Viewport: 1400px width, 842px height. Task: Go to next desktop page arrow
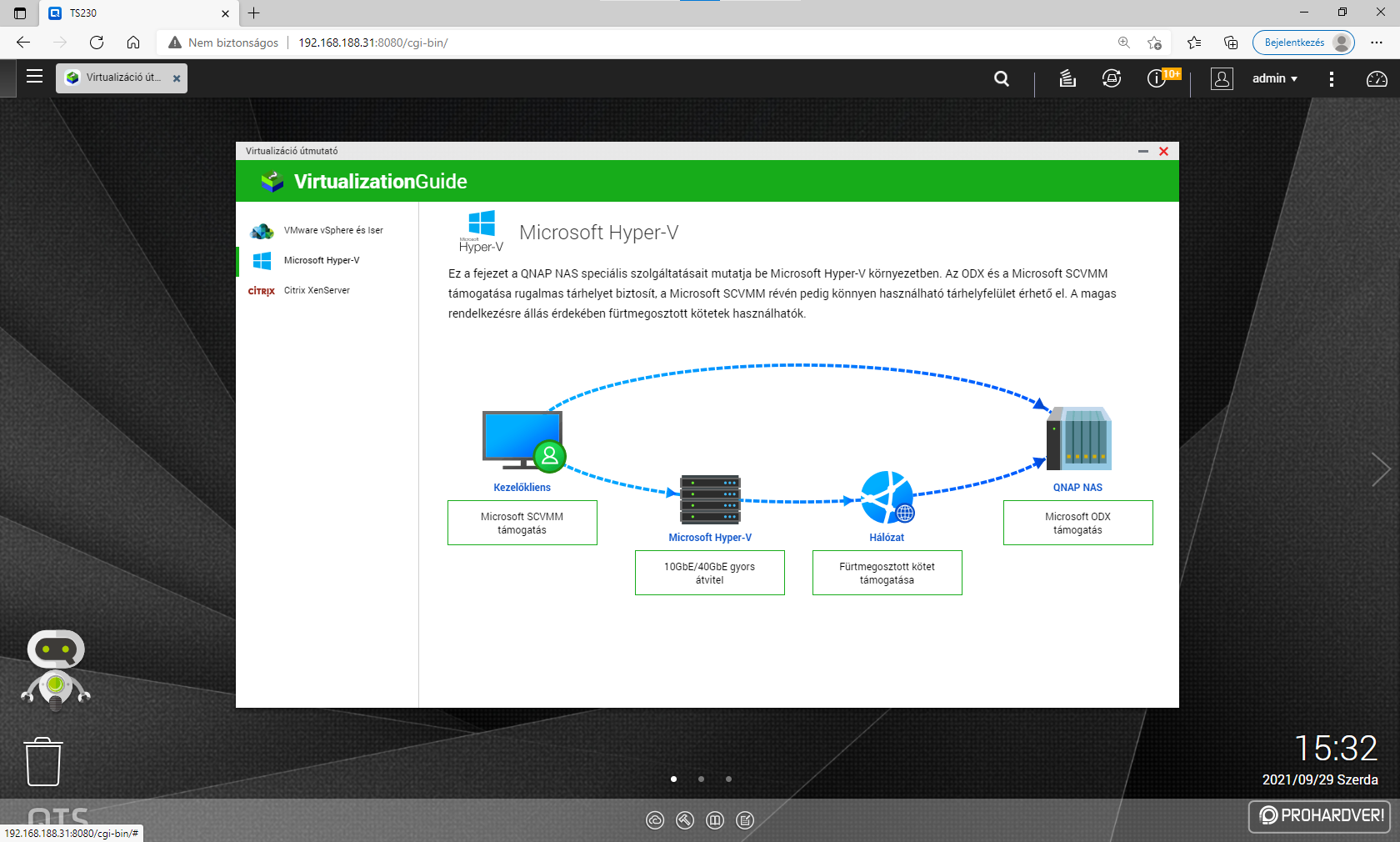(x=1381, y=469)
